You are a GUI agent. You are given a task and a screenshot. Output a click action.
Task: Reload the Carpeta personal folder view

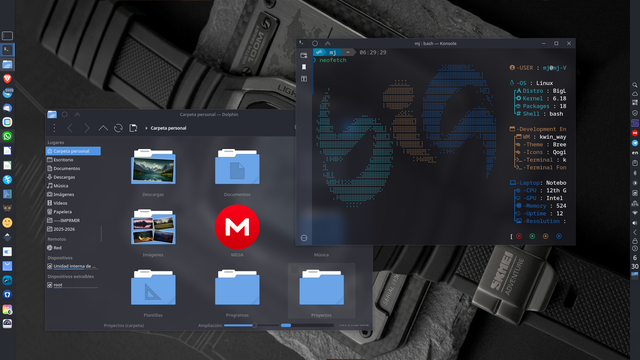tap(118, 128)
